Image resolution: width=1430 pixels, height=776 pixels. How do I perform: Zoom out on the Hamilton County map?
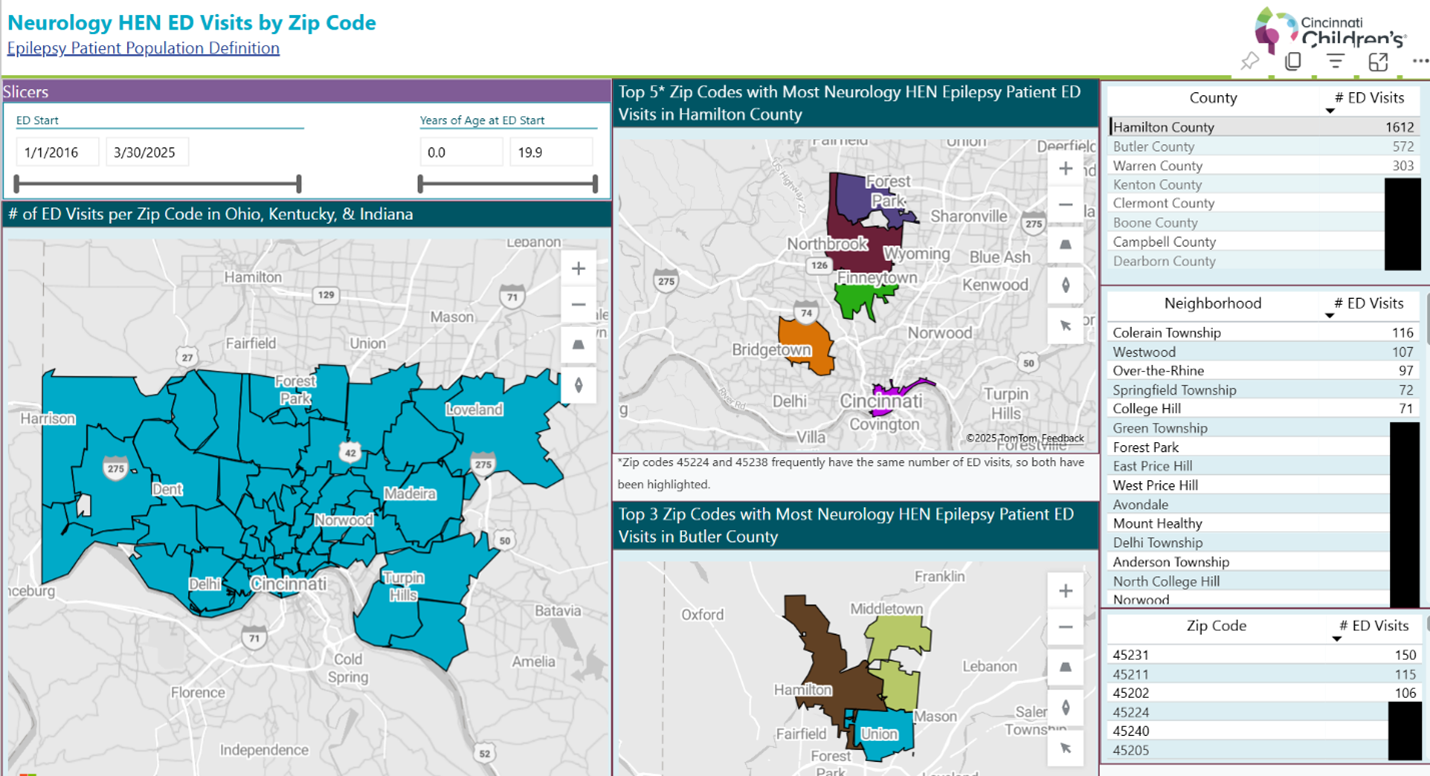coord(1065,205)
